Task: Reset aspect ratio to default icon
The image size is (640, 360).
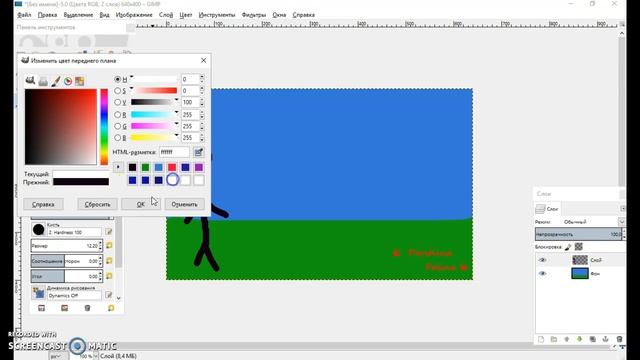Action: [x=109, y=261]
